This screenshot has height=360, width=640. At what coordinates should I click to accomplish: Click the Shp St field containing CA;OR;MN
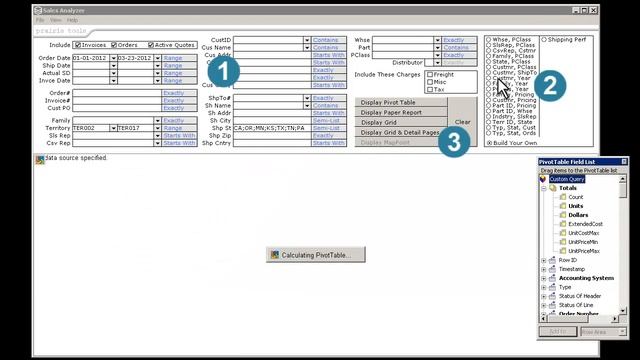pos(272,128)
